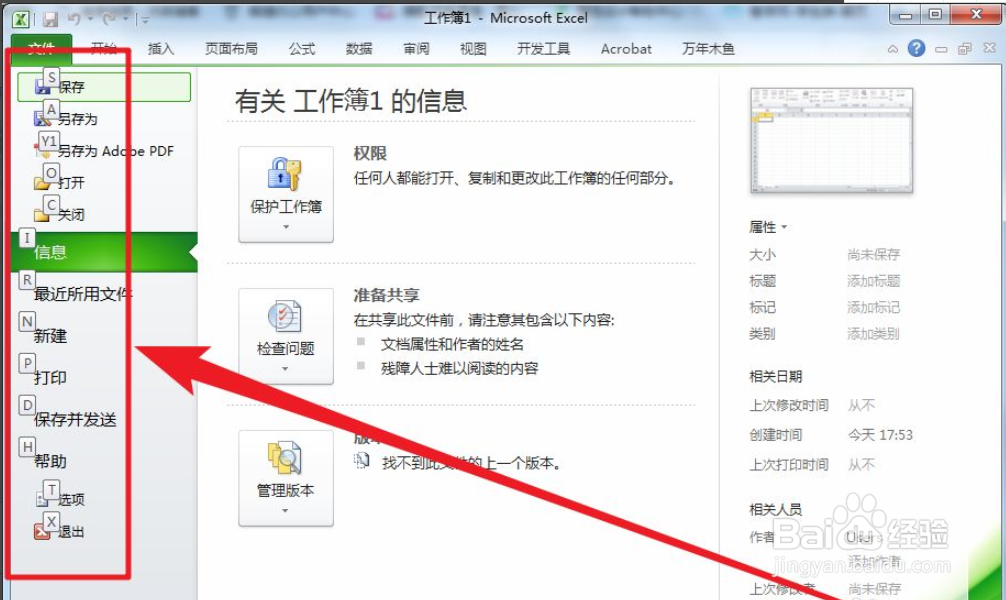Restore the workbook window (inner restore)
This screenshot has width=1006, height=600.
965,49
